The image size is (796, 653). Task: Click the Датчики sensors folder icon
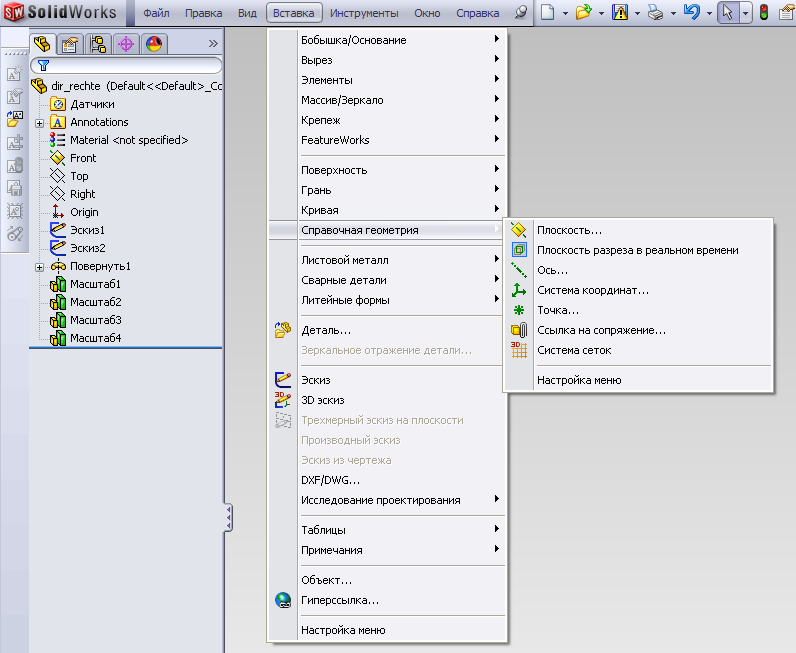58,104
